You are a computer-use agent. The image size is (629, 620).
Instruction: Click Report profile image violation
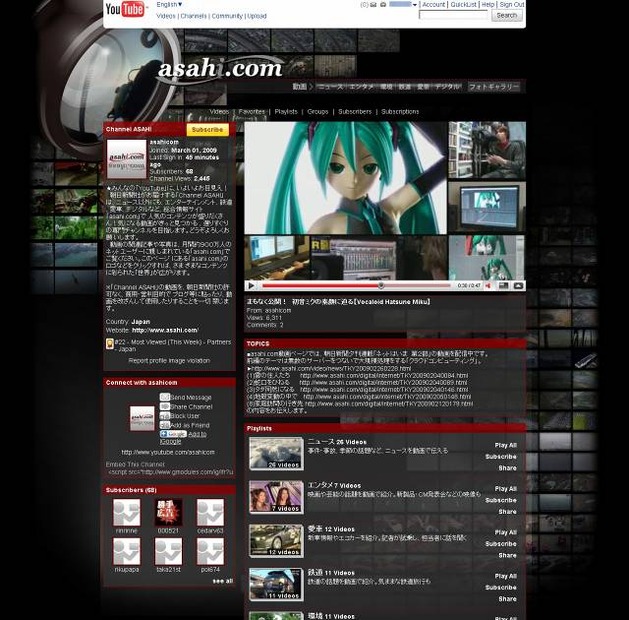coord(169,361)
